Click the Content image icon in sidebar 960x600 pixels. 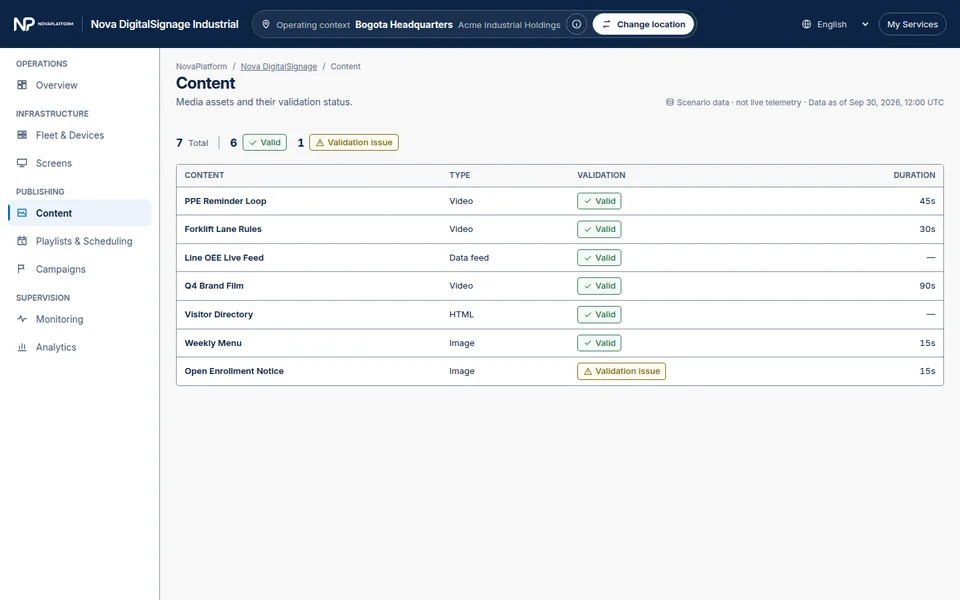pyautogui.click(x=22, y=213)
